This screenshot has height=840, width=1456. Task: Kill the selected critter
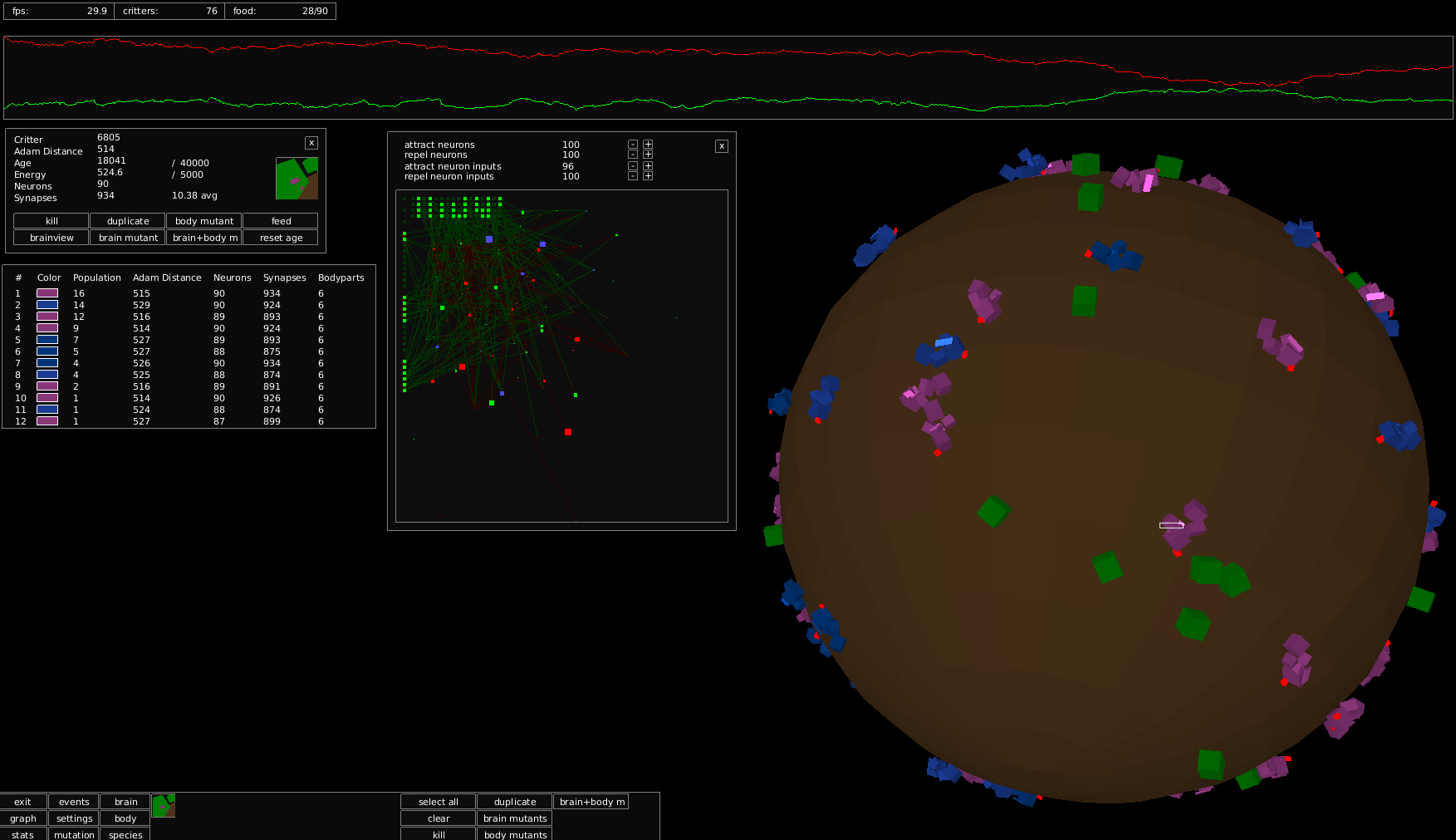(x=51, y=221)
